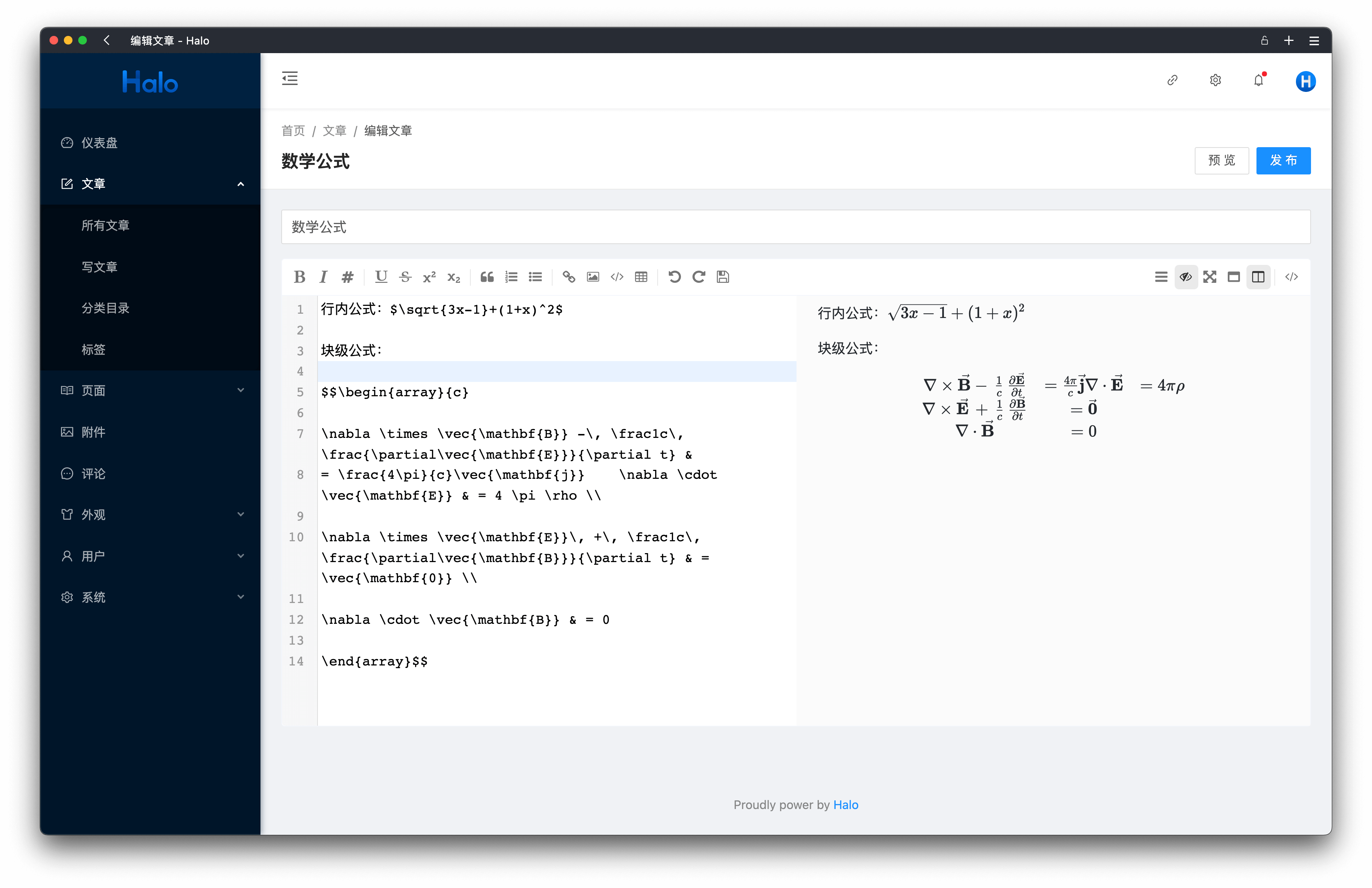
Task: Insert an ordered list
Action: (511, 277)
